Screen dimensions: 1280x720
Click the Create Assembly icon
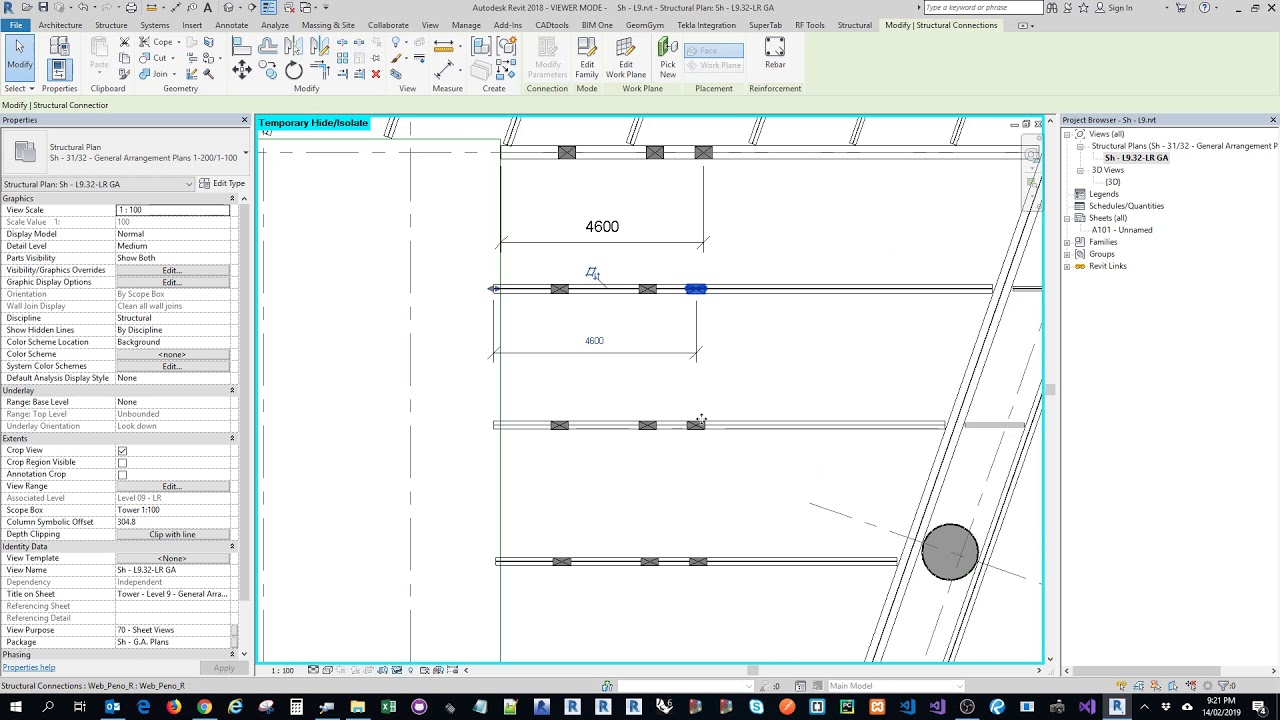481,46
